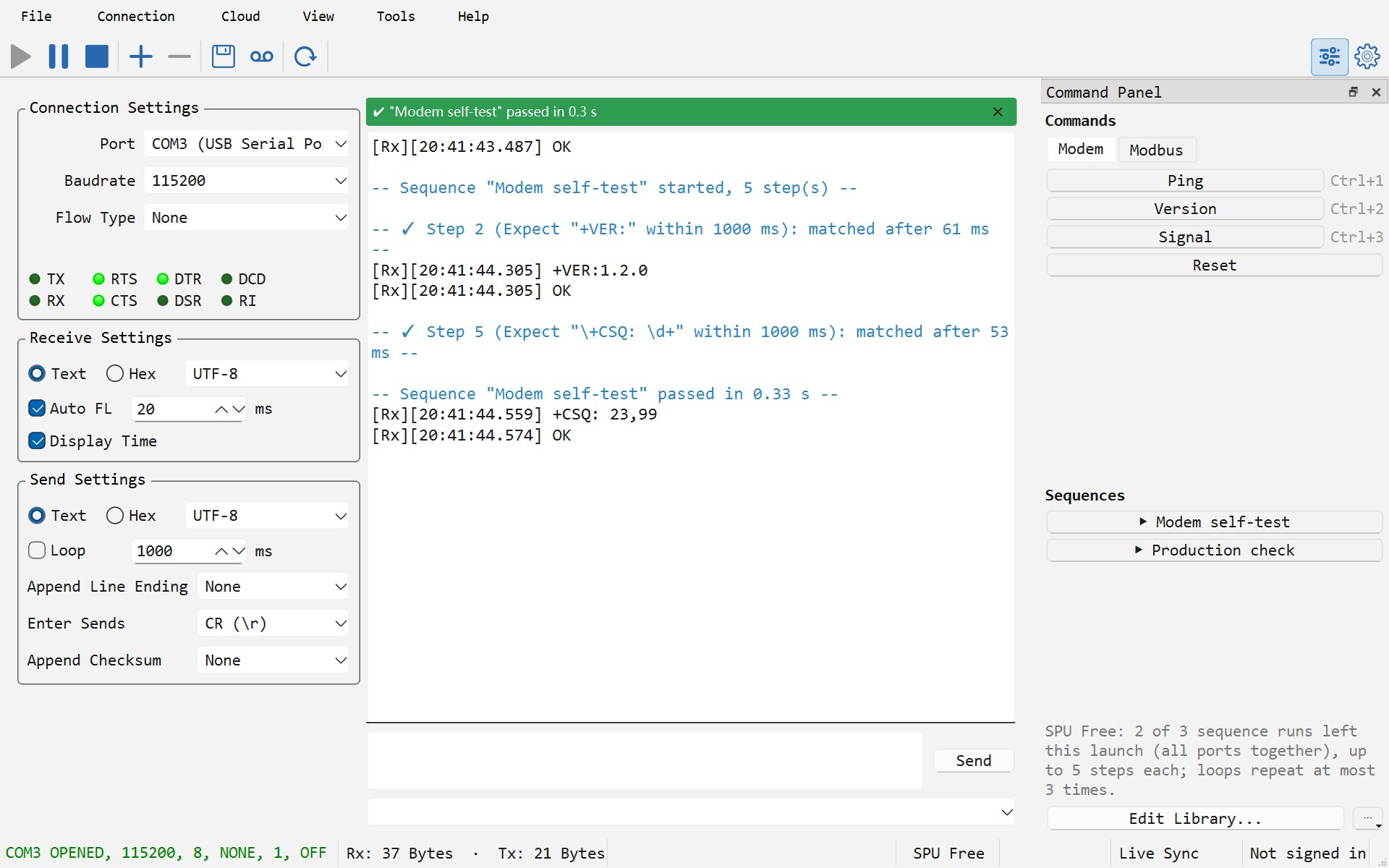The image size is (1389, 868).
Task: Remove connection with the minus icon
Action: tap(179, 56)
